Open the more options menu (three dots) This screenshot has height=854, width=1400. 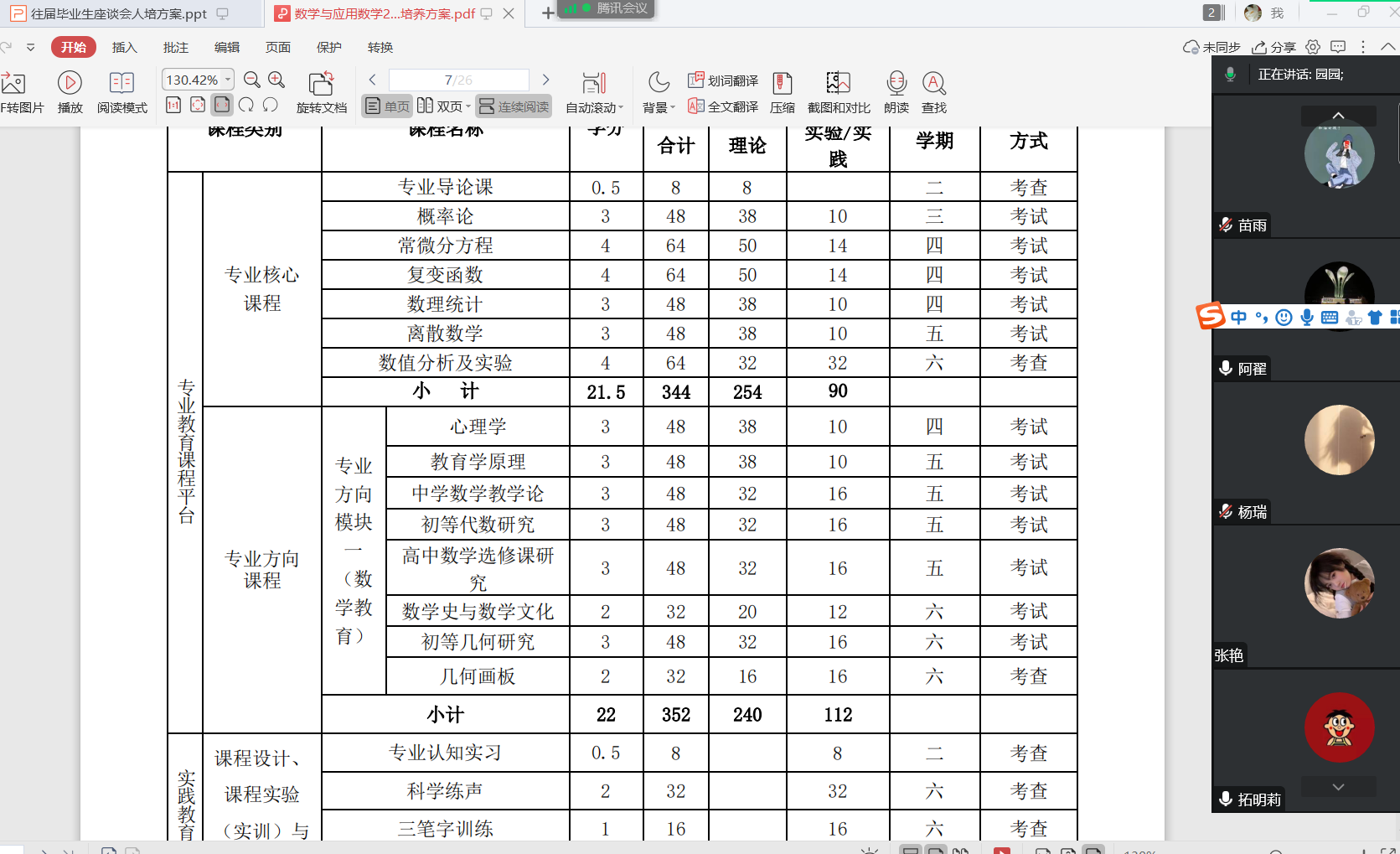click(x=1363, y=47)
